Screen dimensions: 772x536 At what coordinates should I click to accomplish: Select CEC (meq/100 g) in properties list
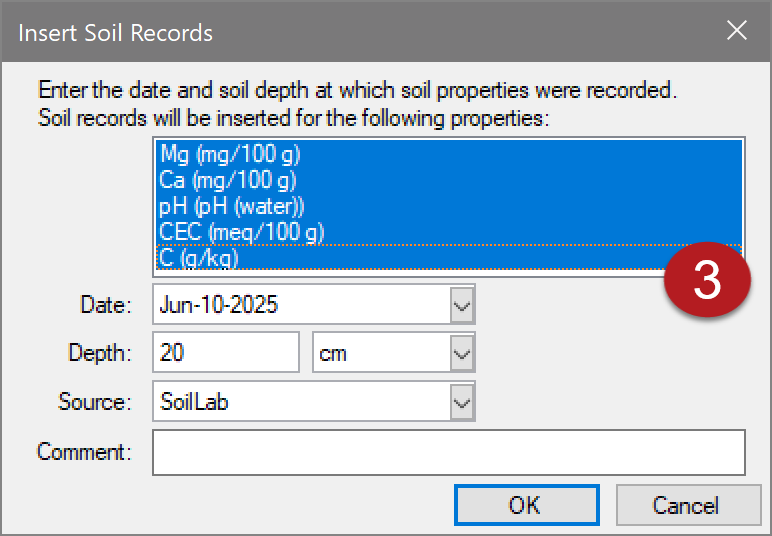coord(449,232)
